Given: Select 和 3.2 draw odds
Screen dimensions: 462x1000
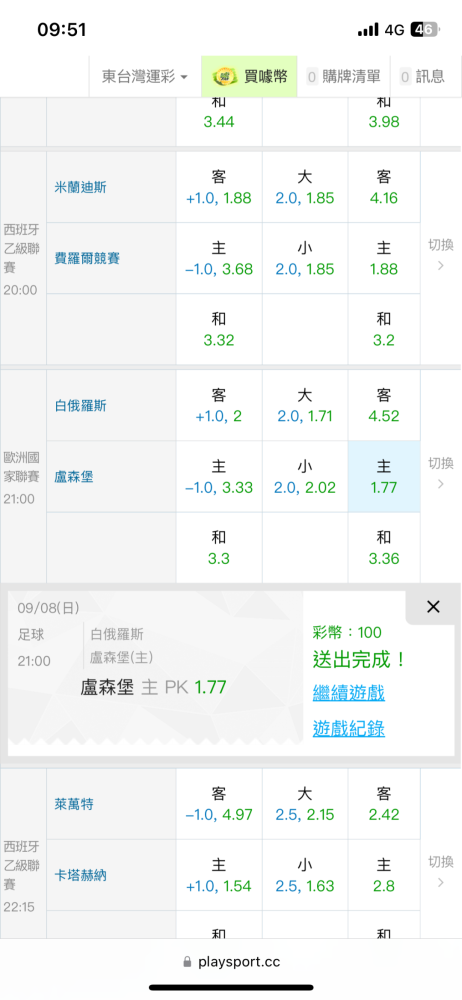Looking at the screenshot, I should 384,329.
